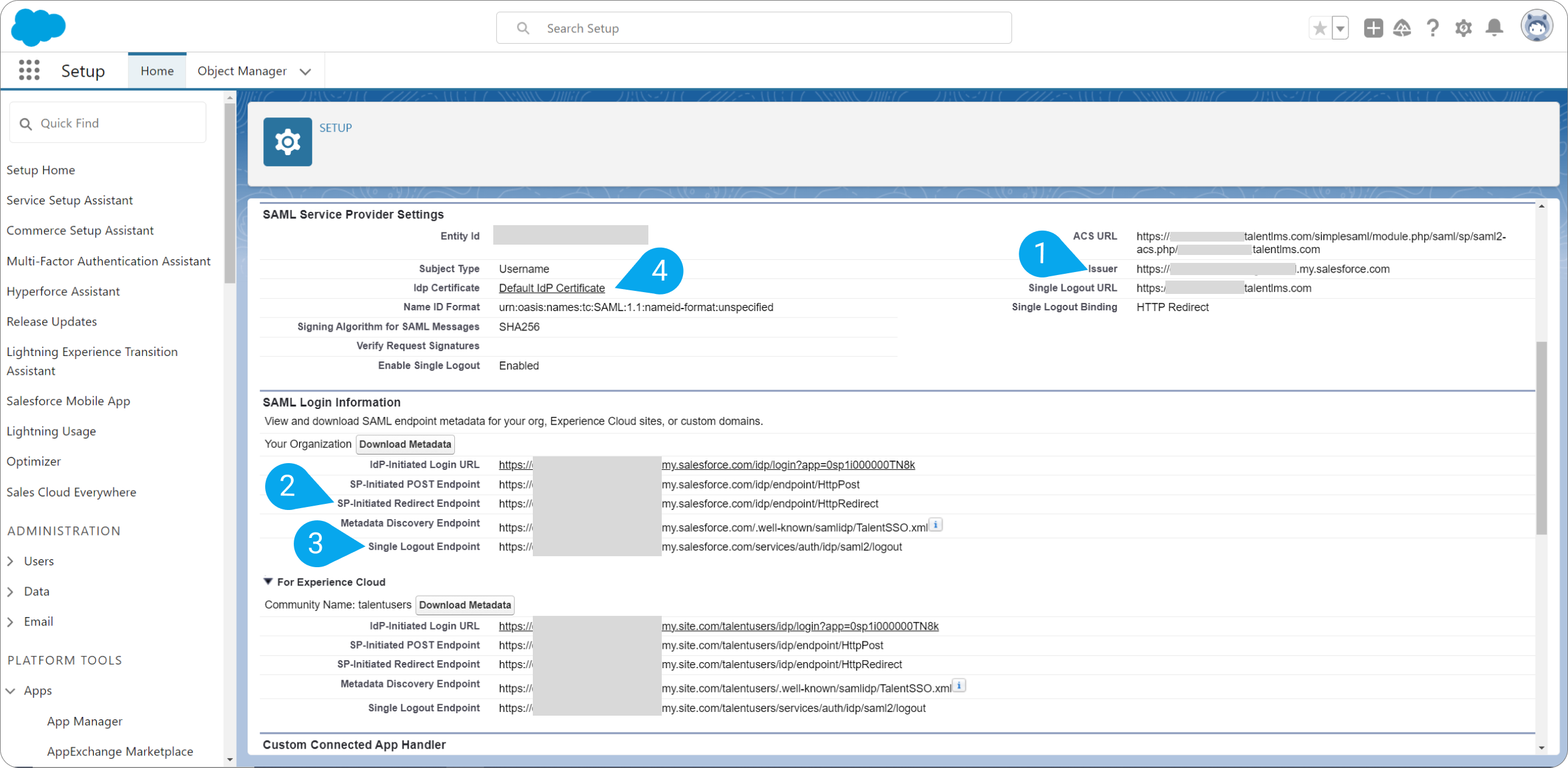This screenshot has width=1568, height=768.
Task: Open Setup Home in sidebar
Action: [41, 170]
